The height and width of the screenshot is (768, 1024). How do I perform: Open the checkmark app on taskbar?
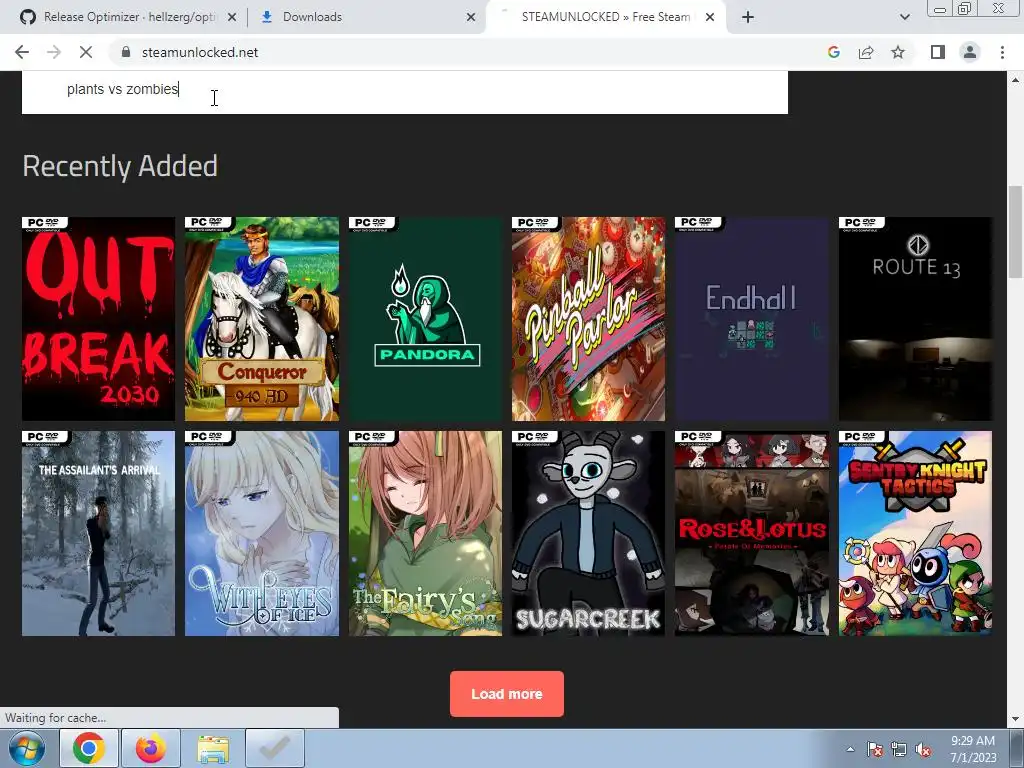[x=275, y=748]
